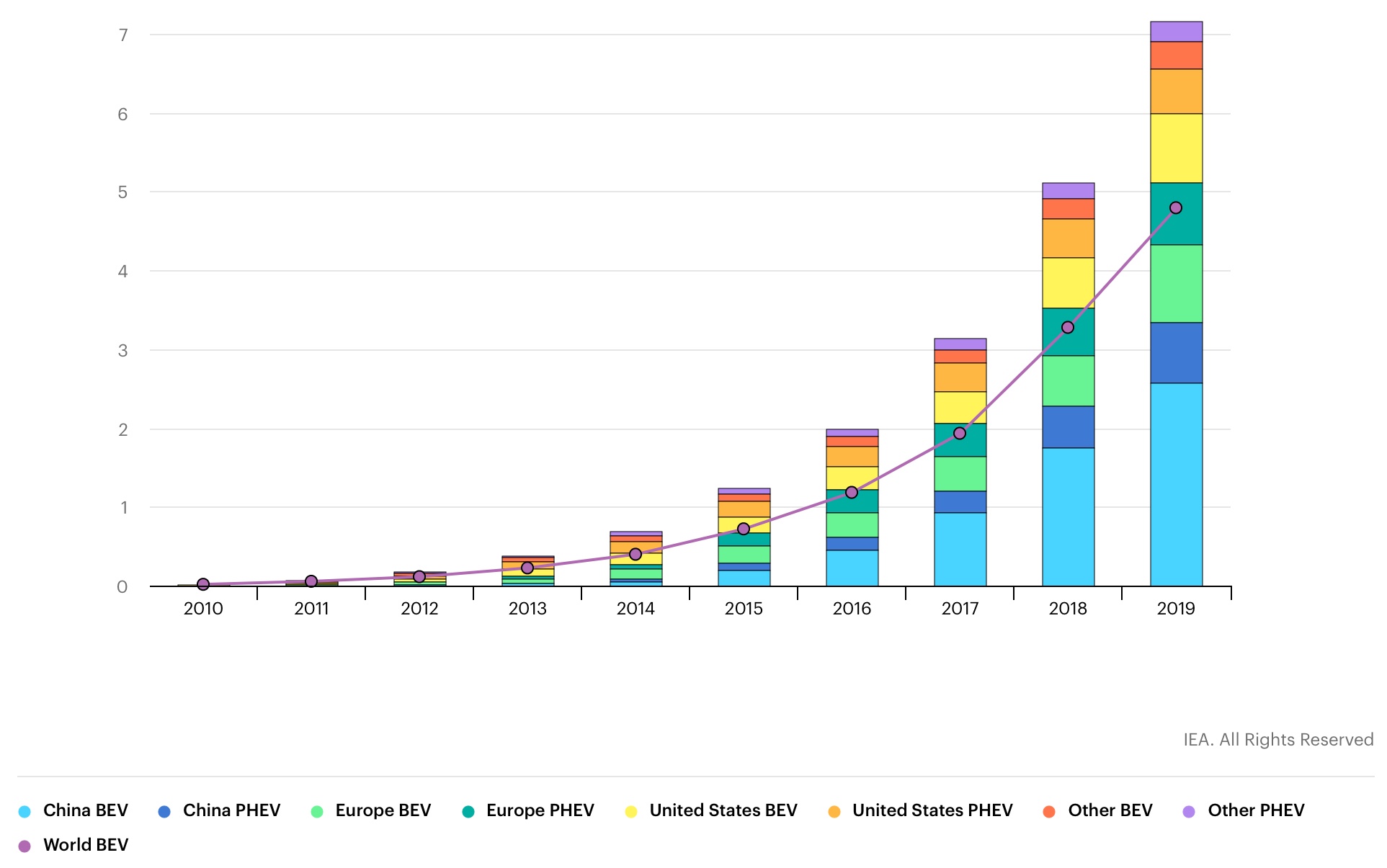The image size is (1387, 868).
Task: Toggle China PHEV series in legend
Action: pyautogui.click(x=231, y=810)
